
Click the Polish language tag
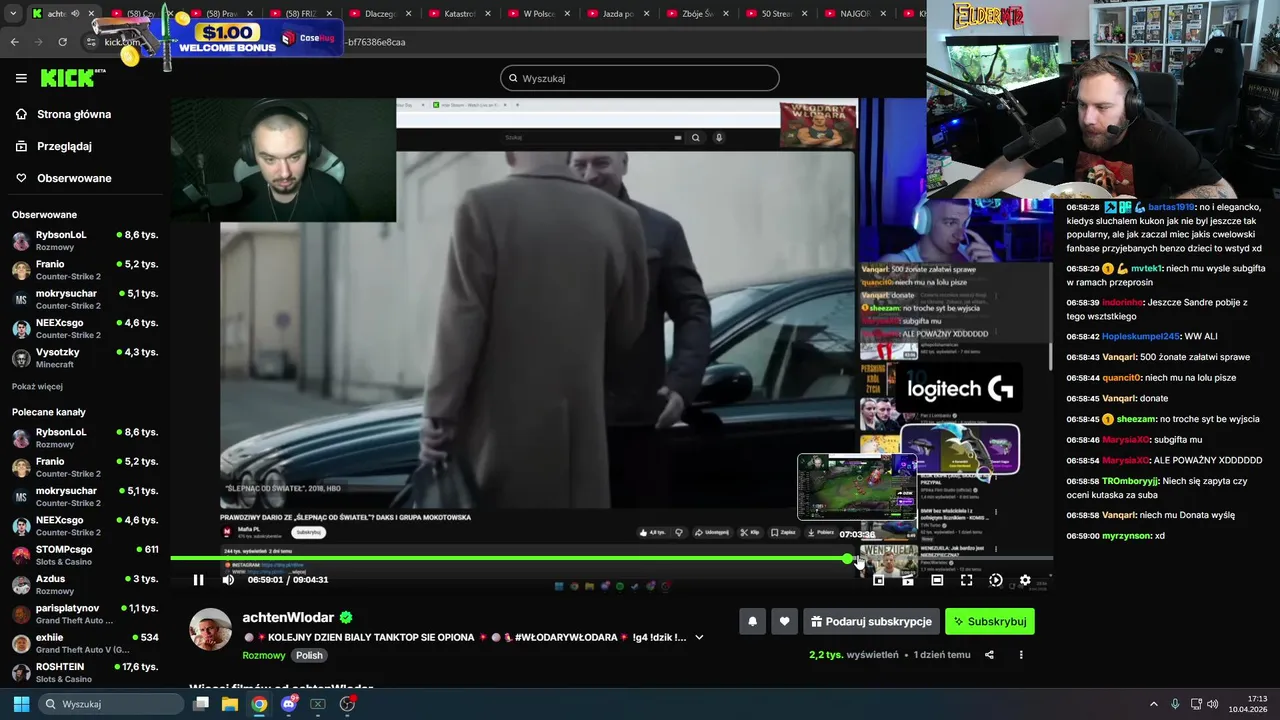[x=309, y=655]
